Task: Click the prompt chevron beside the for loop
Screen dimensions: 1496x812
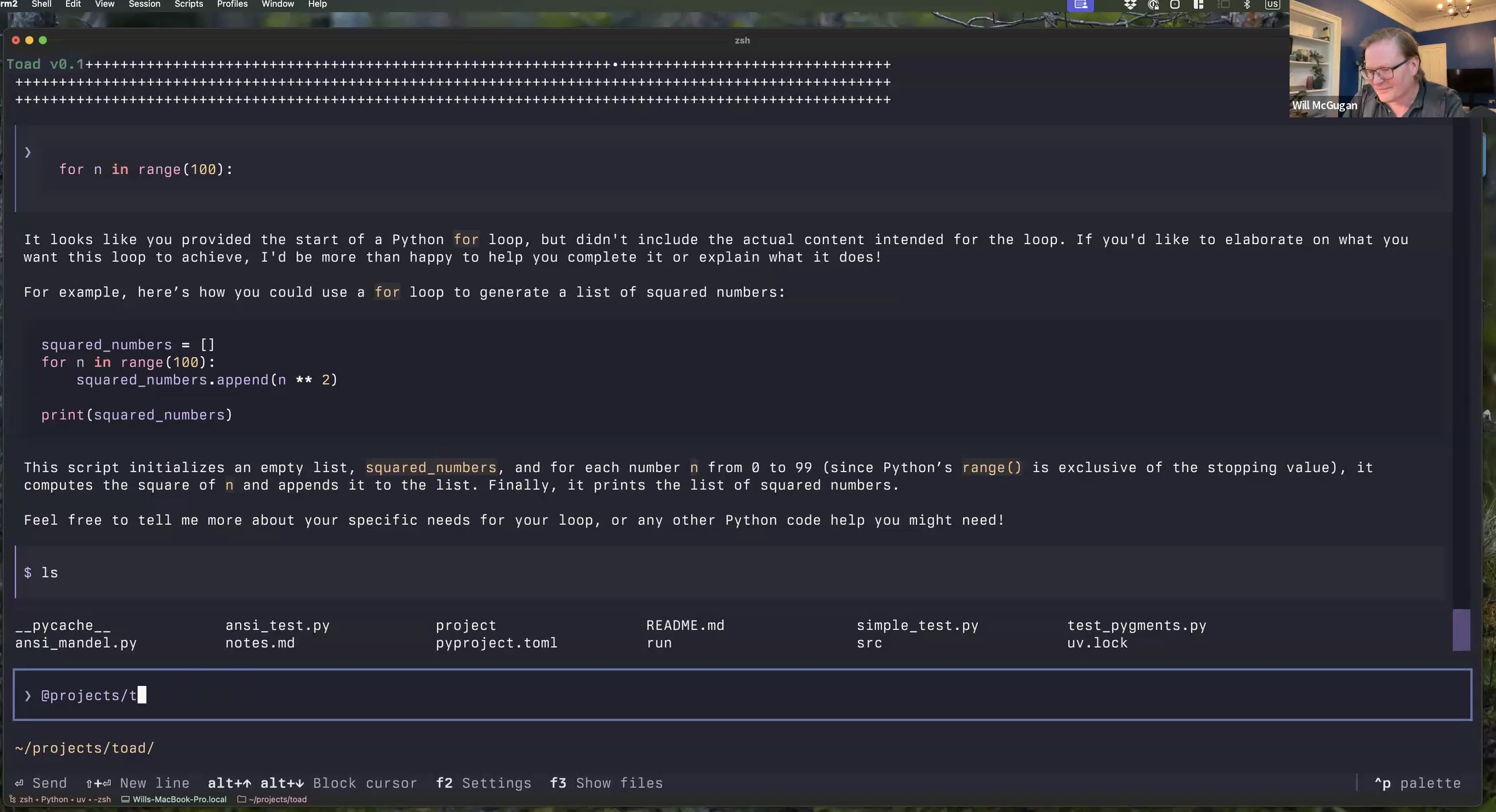Action: (28, 152)
